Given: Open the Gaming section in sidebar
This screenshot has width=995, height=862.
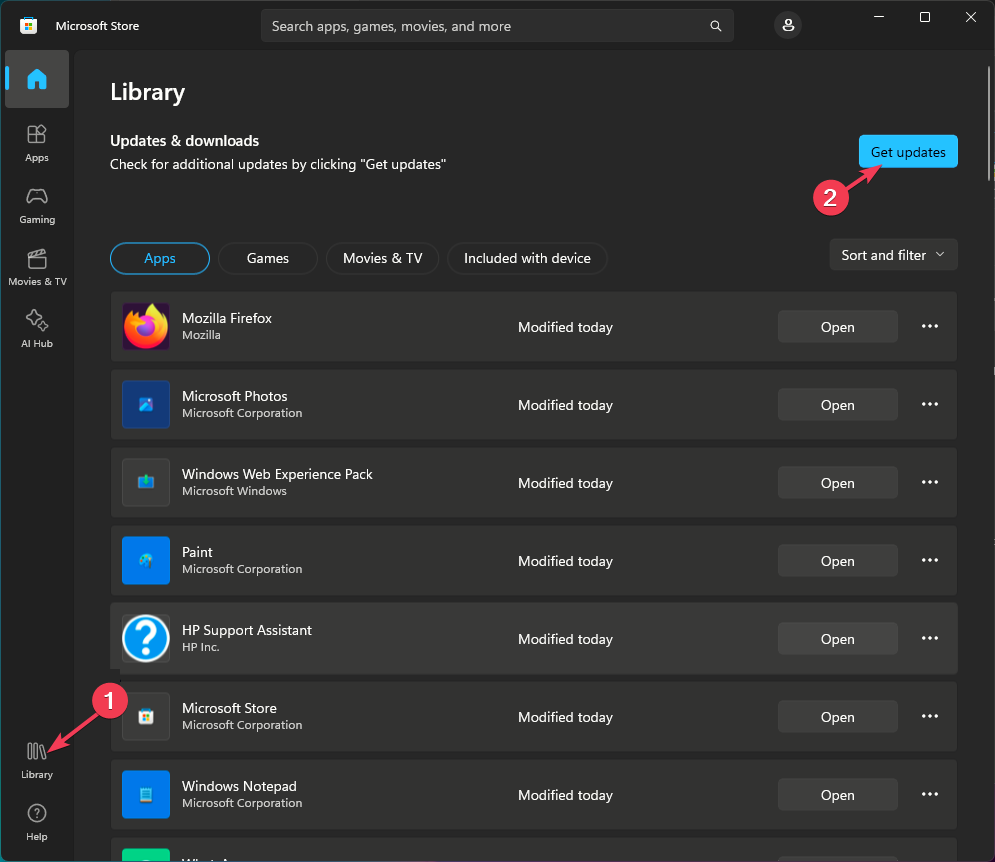Looking at the screenshot, I should click(x=37, y=206).
